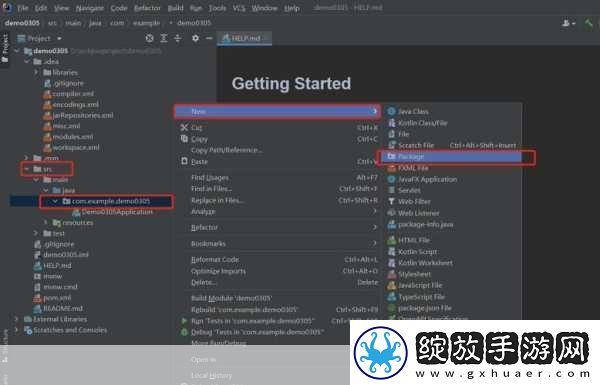The image size is (600, 385).
Task: Create a new Web Filter
Action: point(452,201)
